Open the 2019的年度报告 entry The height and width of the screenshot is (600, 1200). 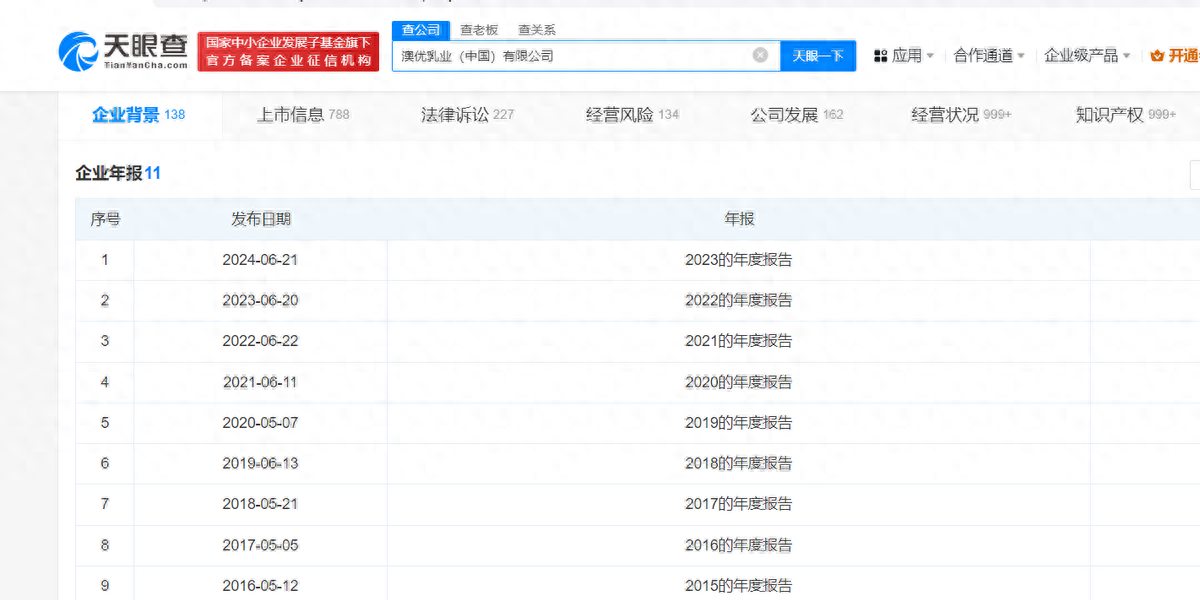pyautogui.click(x=739, y=423)
